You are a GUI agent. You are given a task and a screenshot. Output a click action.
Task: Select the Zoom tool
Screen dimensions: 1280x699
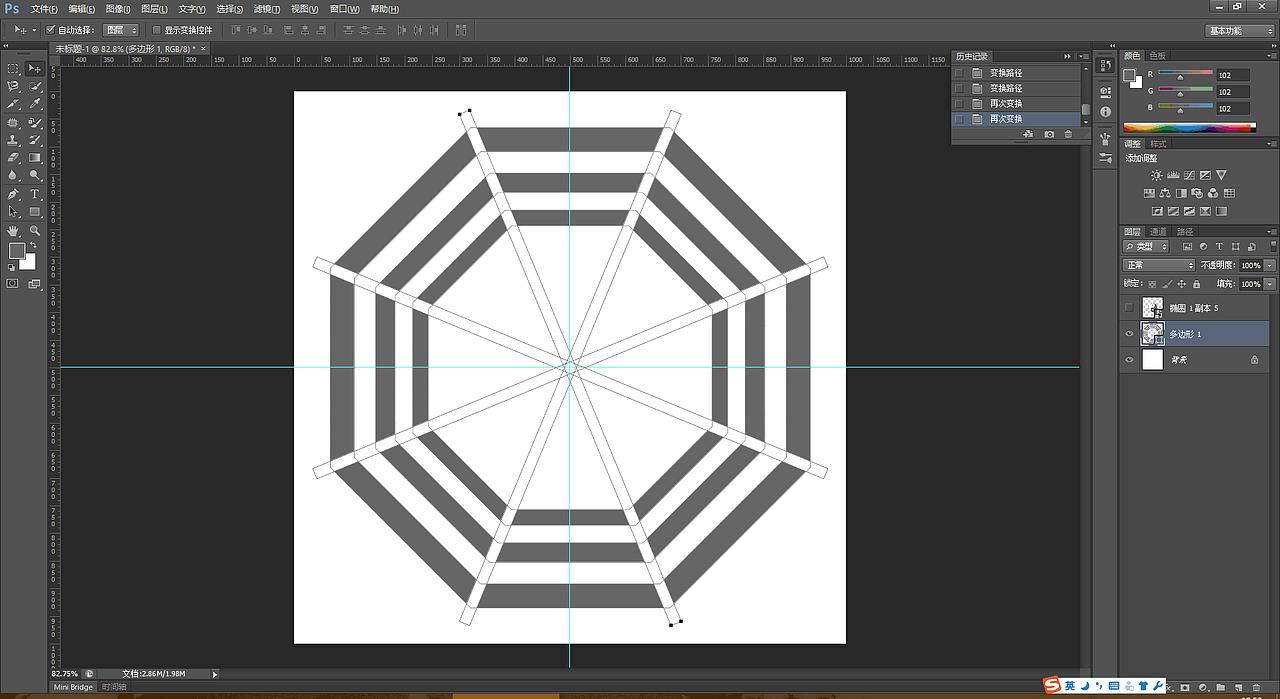(x=35, y=230)
